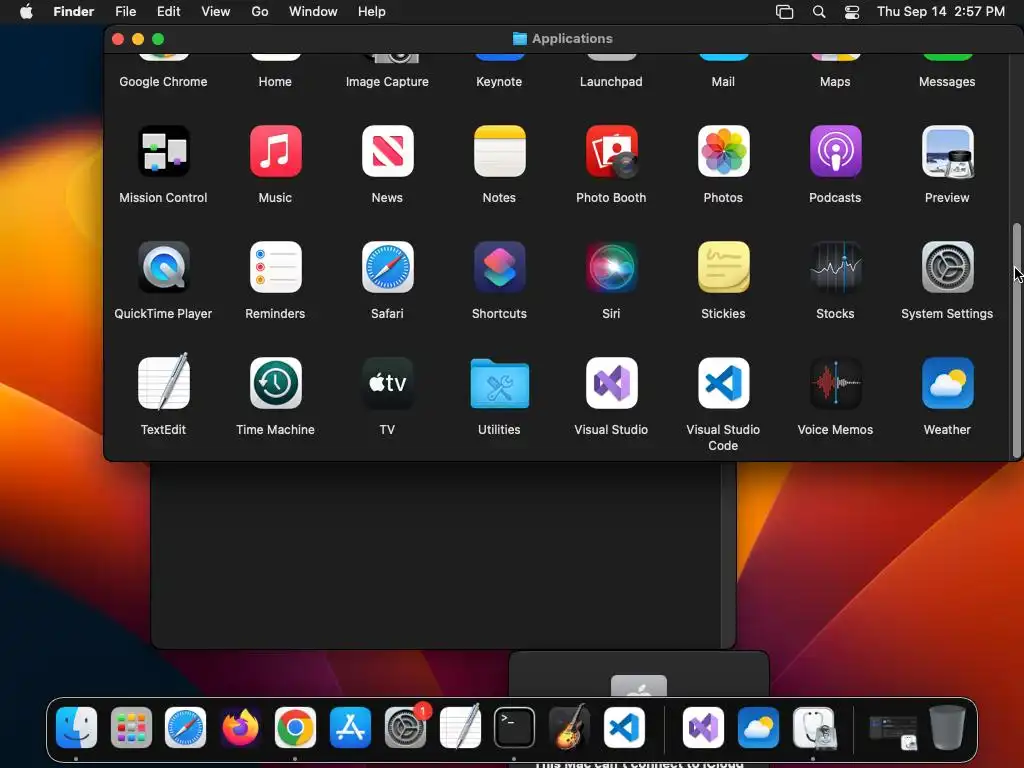Click Stage Manager icon in menu bar

(x=784, y=12)
